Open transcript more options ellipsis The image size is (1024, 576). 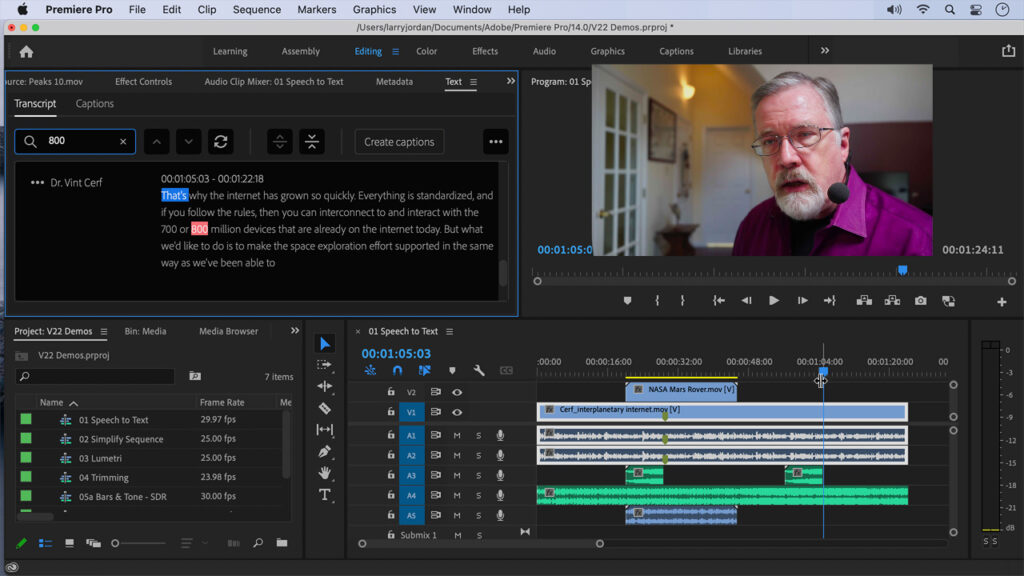coord(496,142)
